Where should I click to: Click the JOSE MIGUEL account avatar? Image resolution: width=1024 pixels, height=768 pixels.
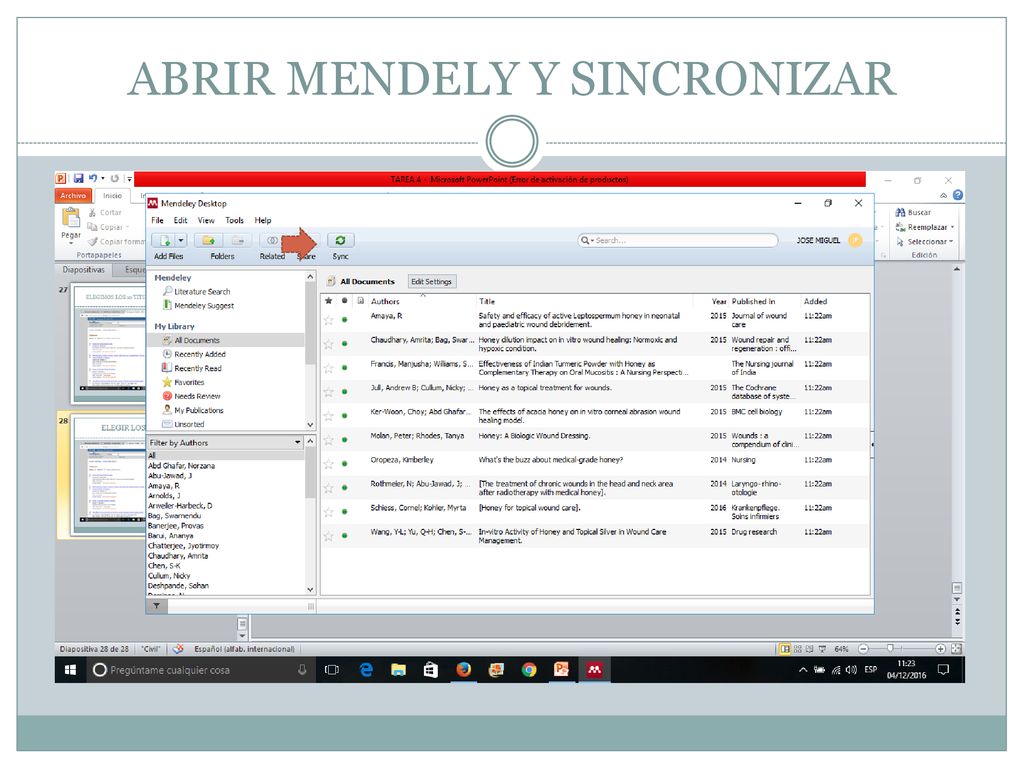[x=856, y=240]
